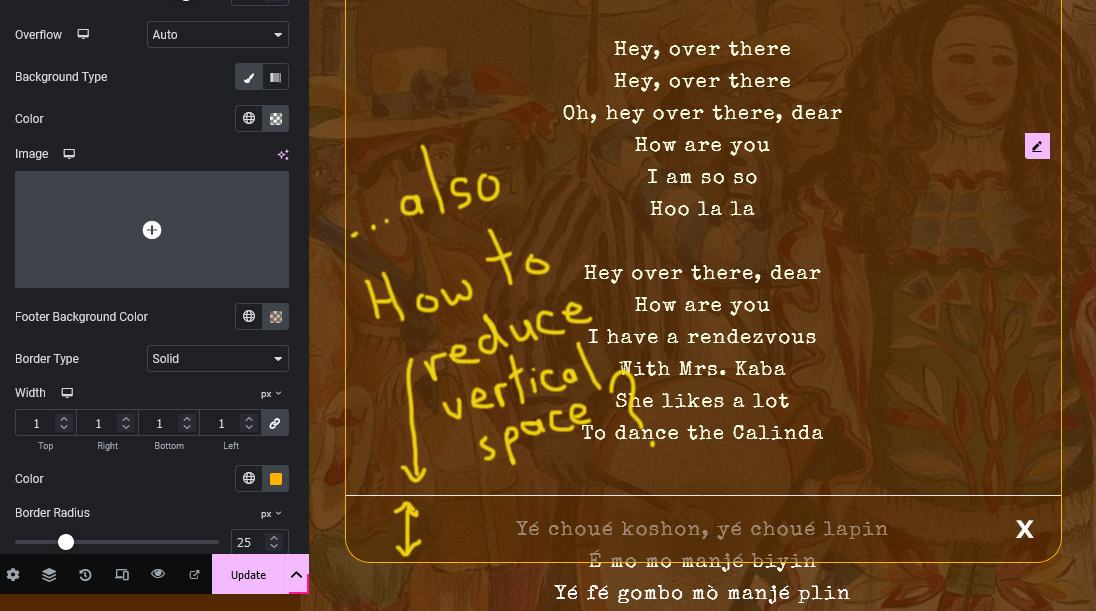Toggle responsive device icon next to Width

(x=67, y=393)
